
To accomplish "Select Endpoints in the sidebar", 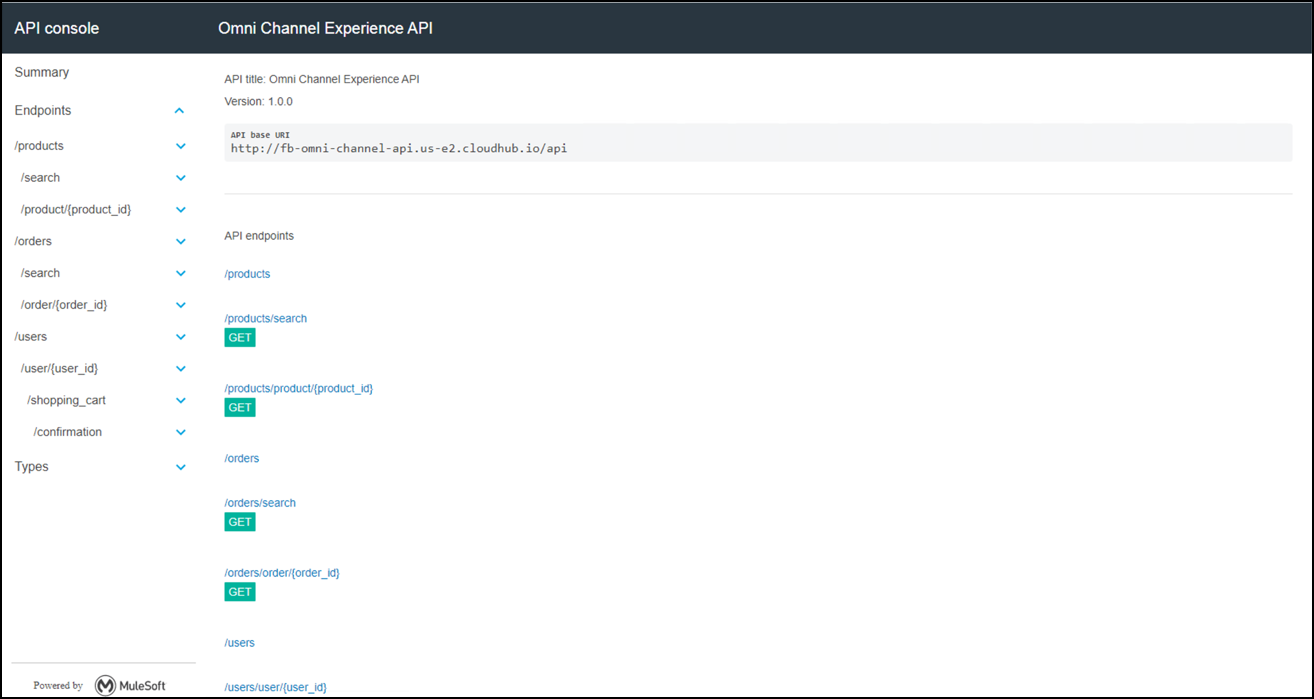I will tap(43, 110).
